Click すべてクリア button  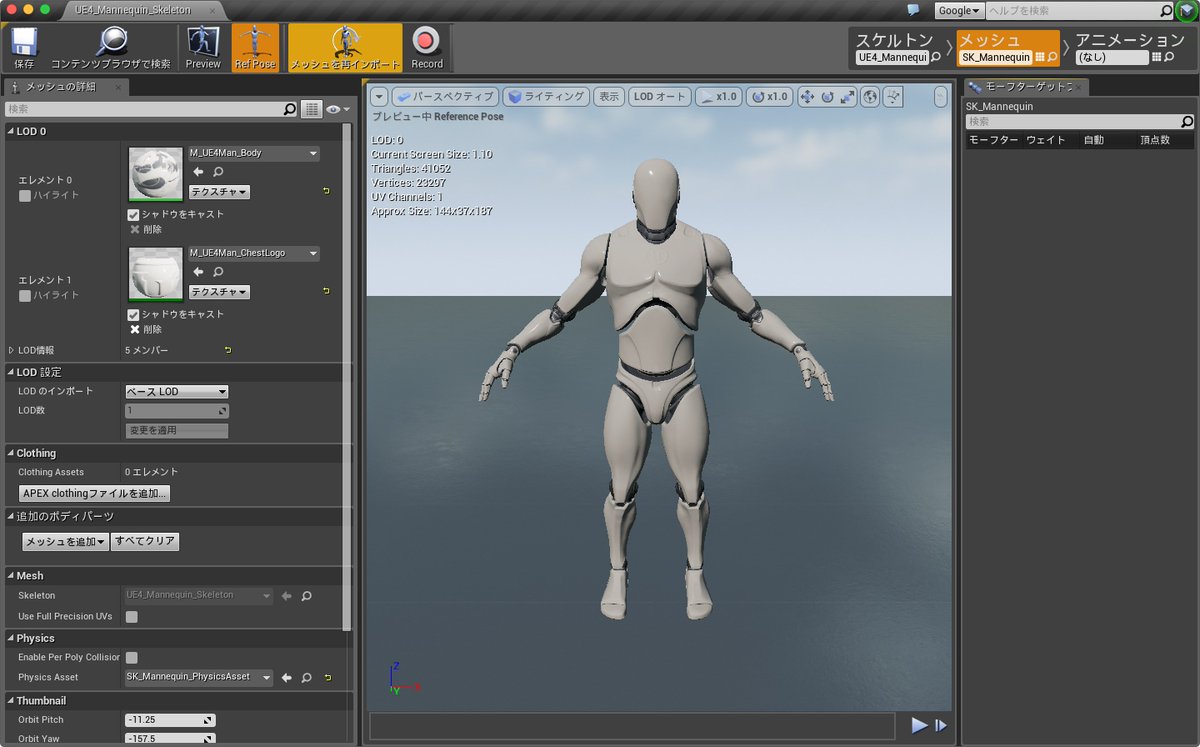tap(145, 541)
